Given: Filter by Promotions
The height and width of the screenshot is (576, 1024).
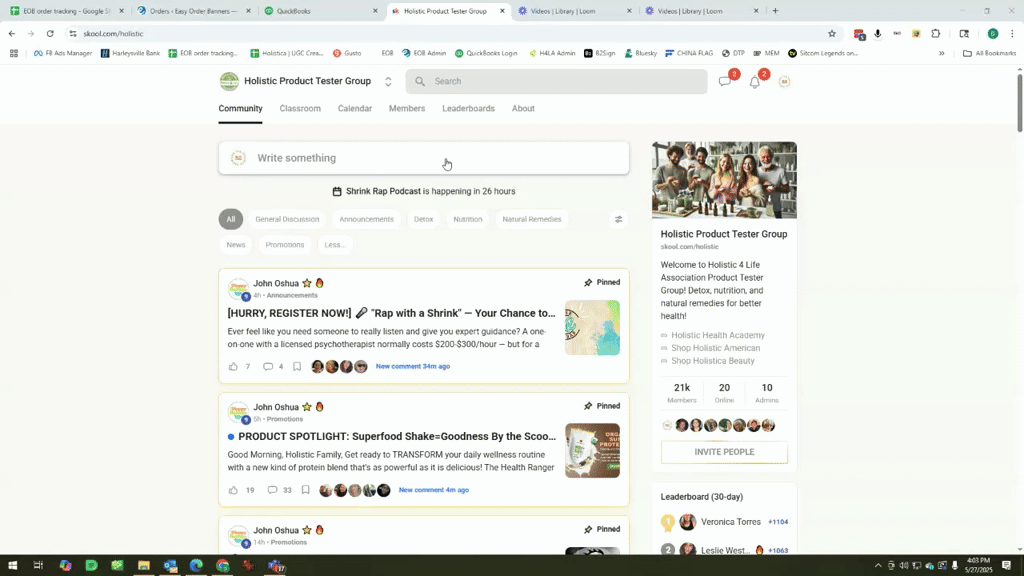Looking at the screenshot, I should (285, 245).
